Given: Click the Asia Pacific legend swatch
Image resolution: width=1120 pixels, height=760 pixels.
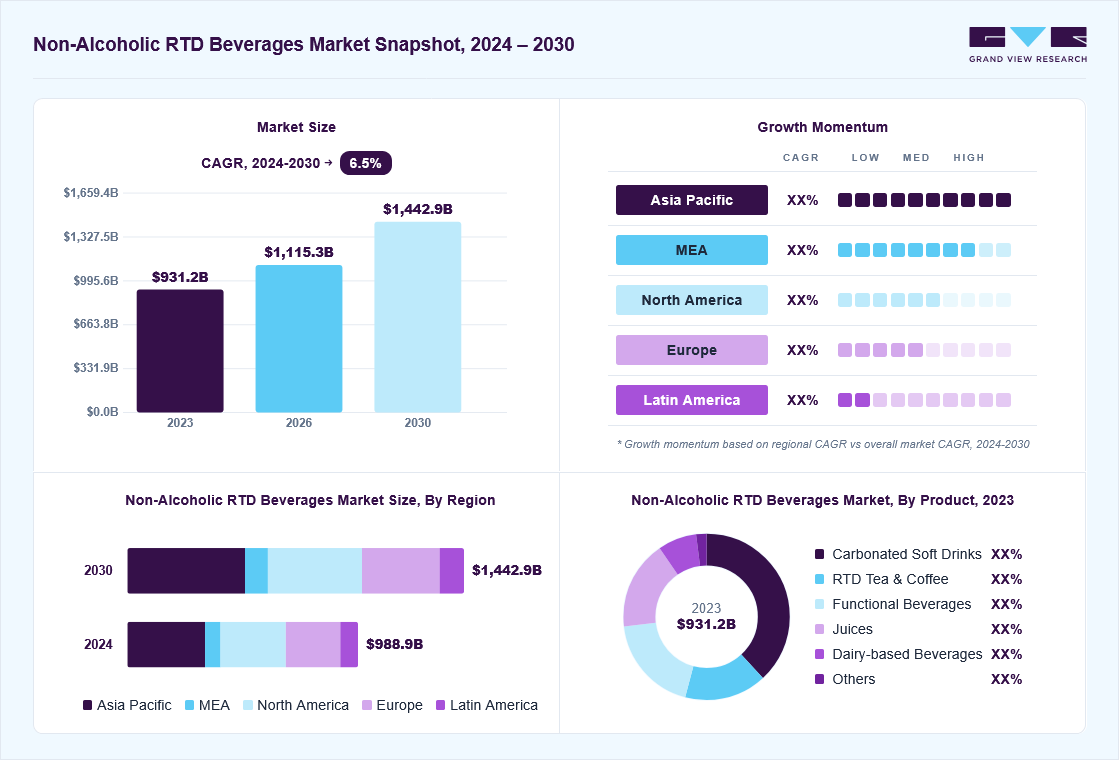Looking at the screenshot, I should [88, 705].
